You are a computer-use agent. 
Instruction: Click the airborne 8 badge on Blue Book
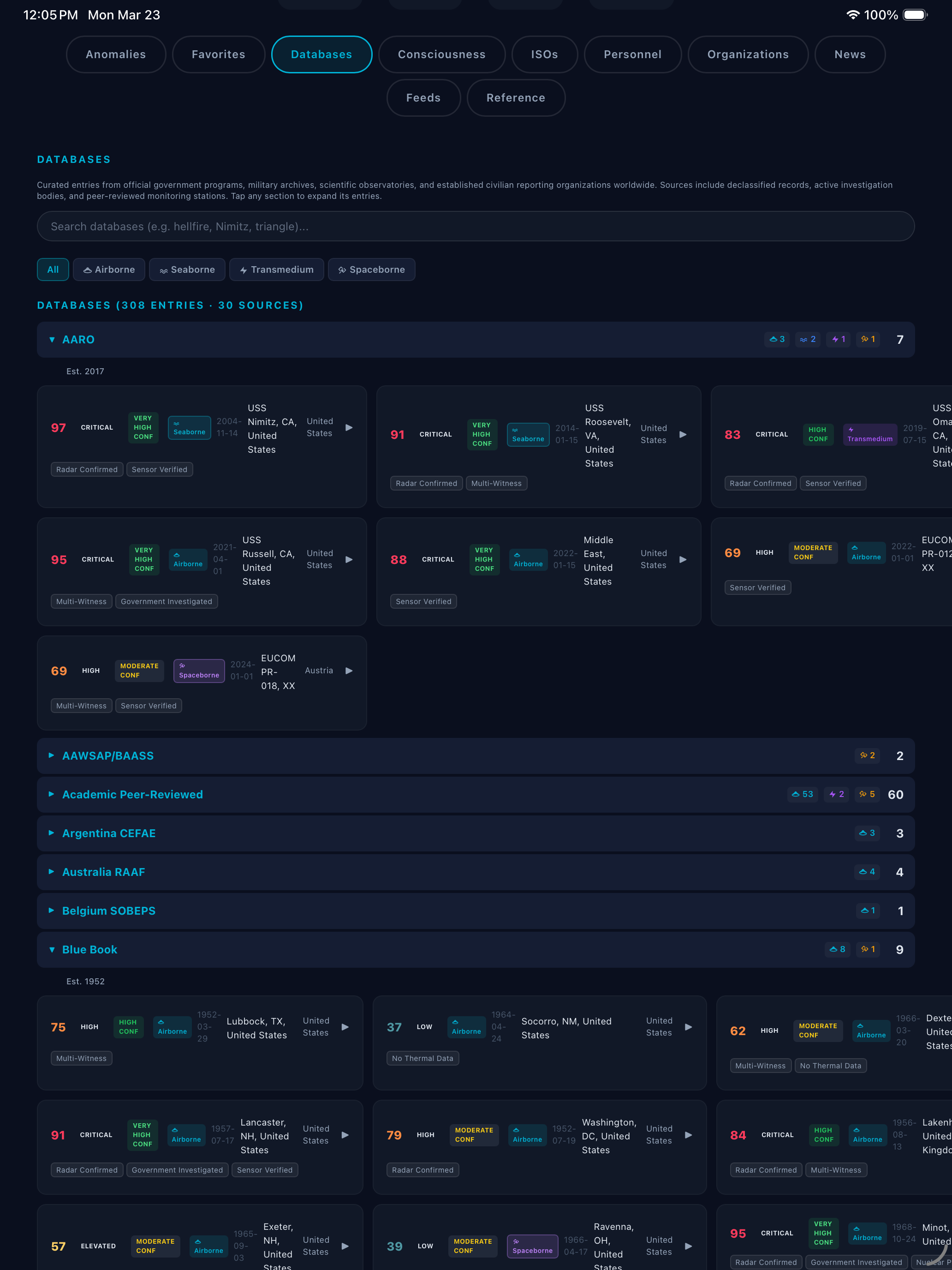tap(838, 949)
